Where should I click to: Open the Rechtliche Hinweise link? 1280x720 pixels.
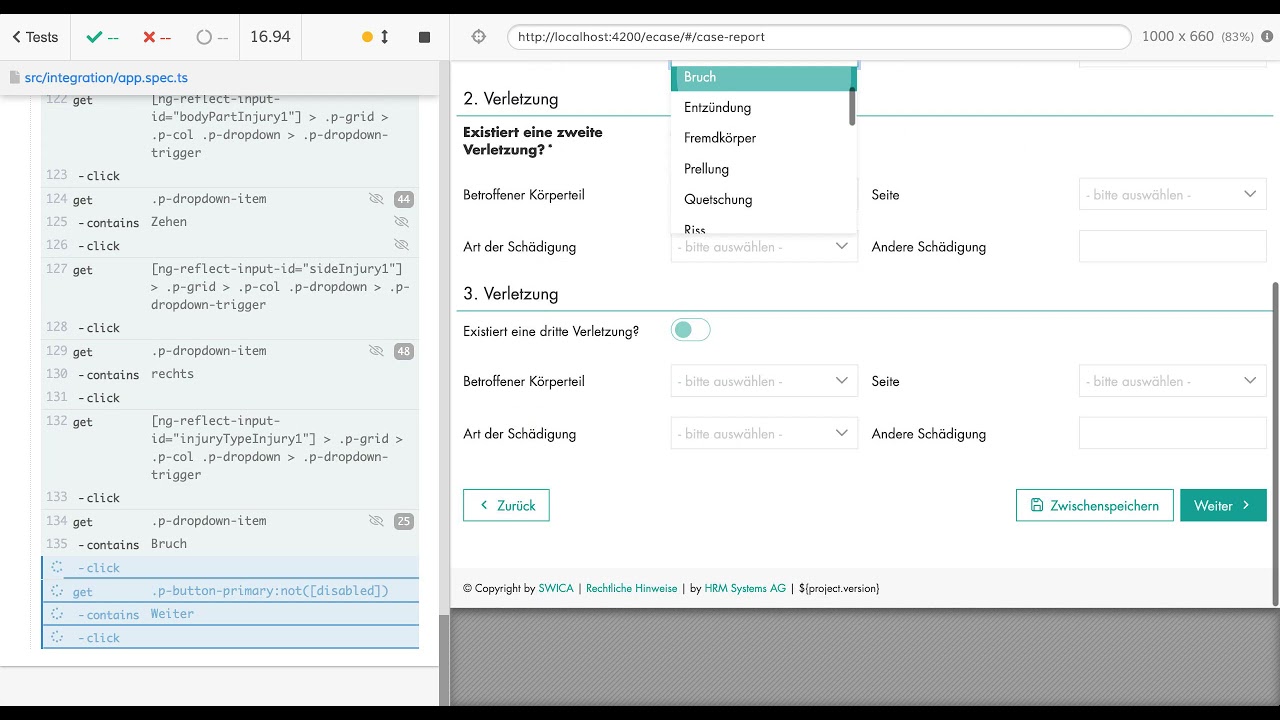point(631,588)
